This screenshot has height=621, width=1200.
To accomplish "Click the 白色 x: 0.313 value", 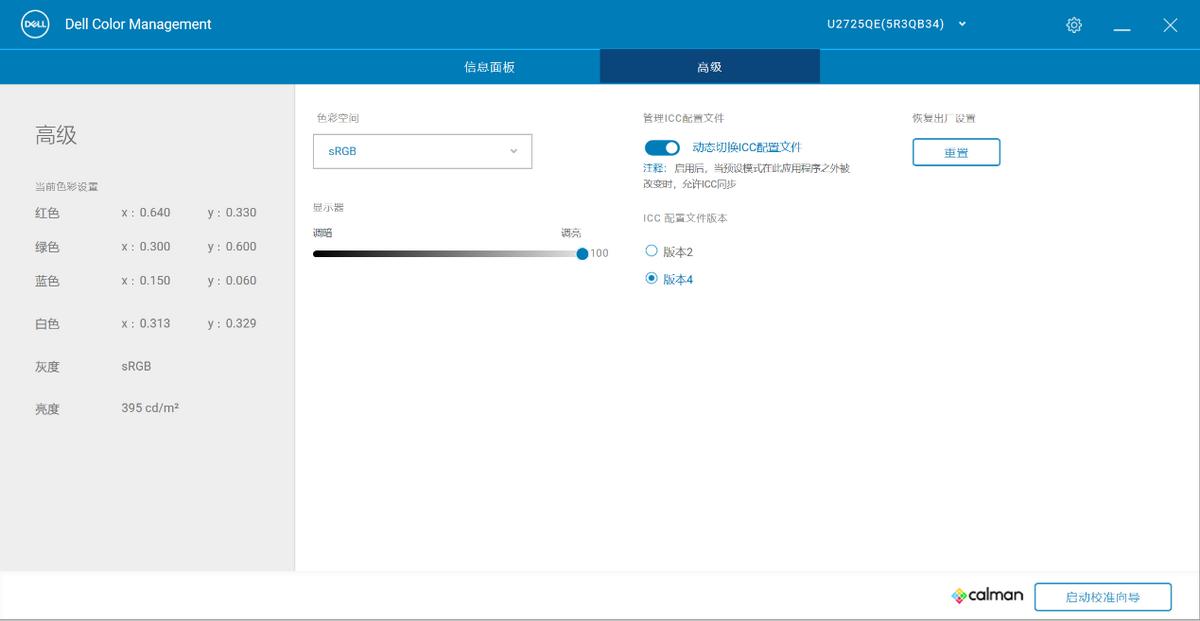I will [x=146, y=323].
